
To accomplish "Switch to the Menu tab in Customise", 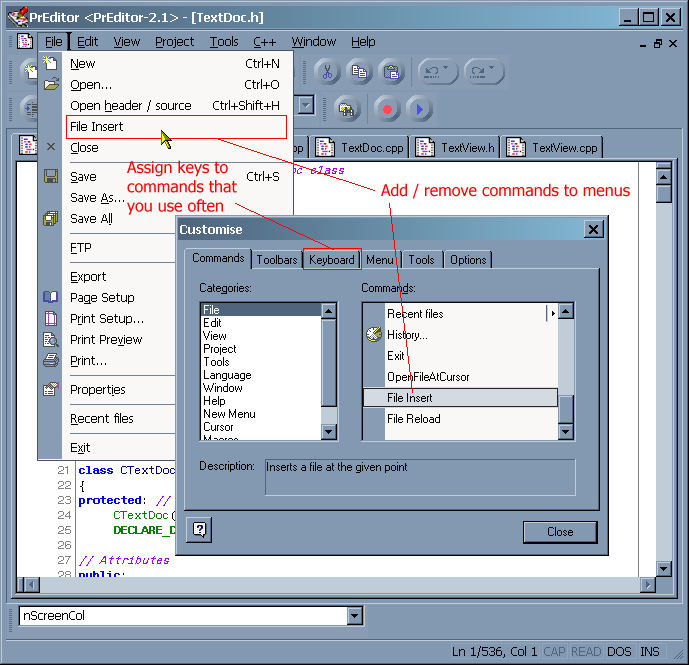I will [x=380, y=260].
